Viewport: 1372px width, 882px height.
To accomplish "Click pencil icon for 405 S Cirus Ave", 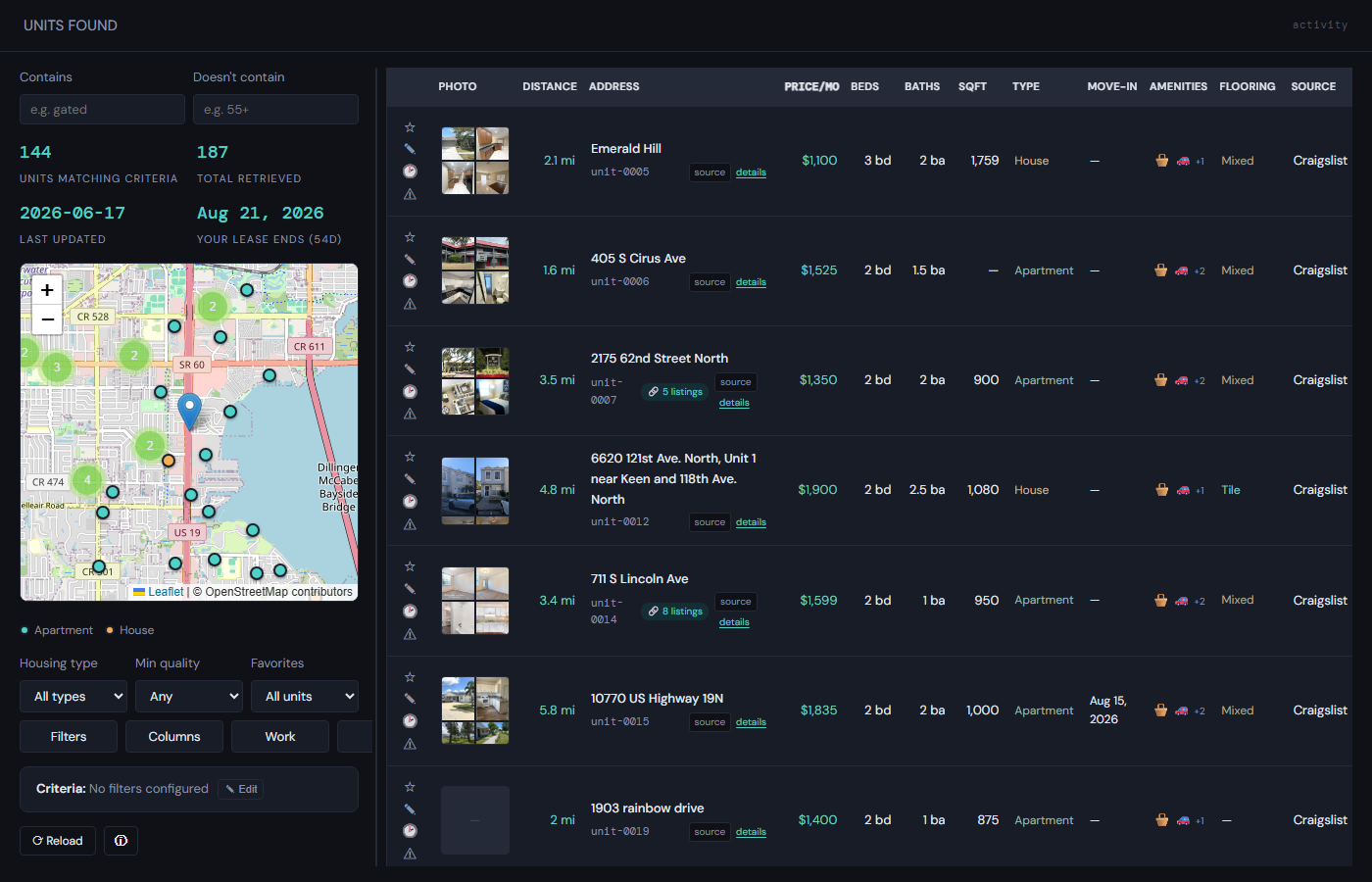I will point(410,260).
